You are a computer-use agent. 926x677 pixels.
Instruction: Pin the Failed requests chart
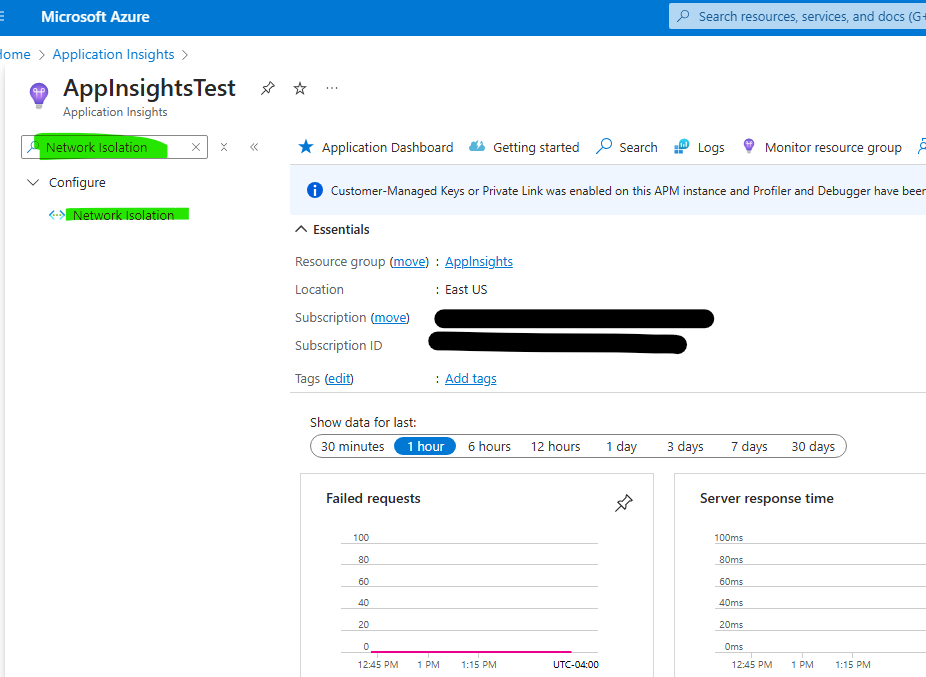click(x=624, y=503)
